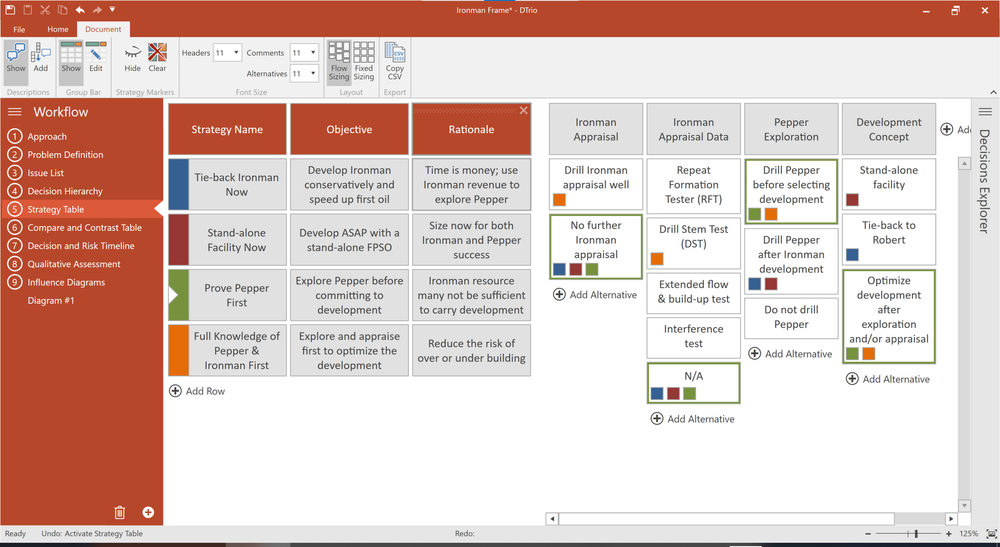Click the add column plus icon
This screenshot has width=1000, height=547.
947,129
